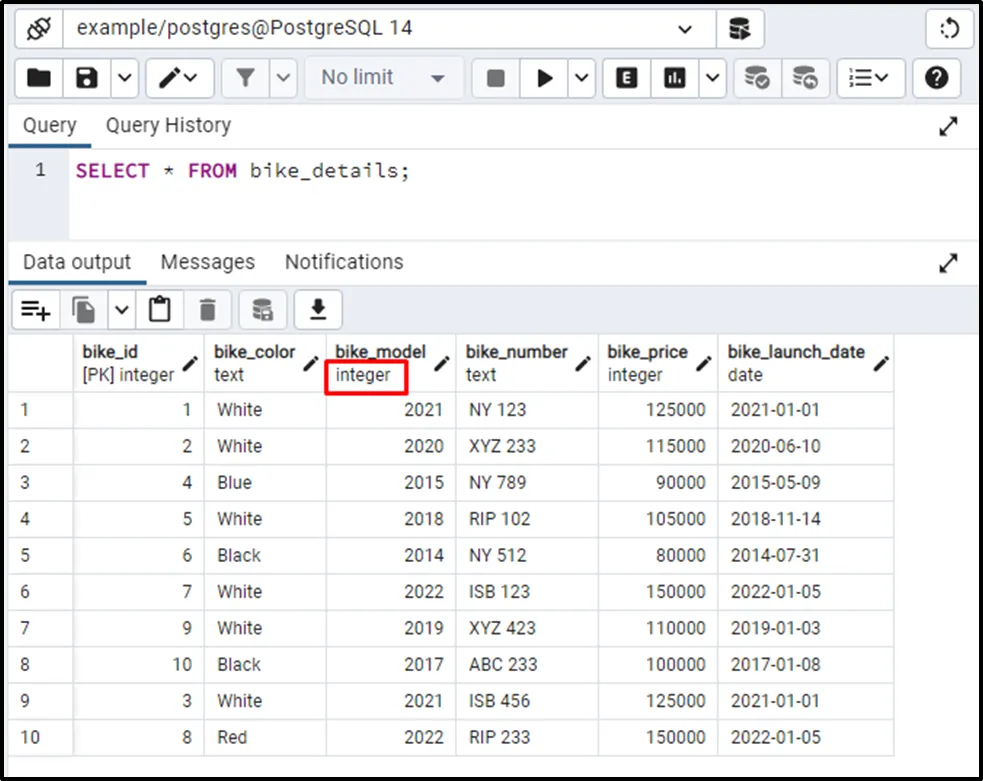The image size is (983, 781).
Task: Execute the query with play button
Action: point(545,78)
